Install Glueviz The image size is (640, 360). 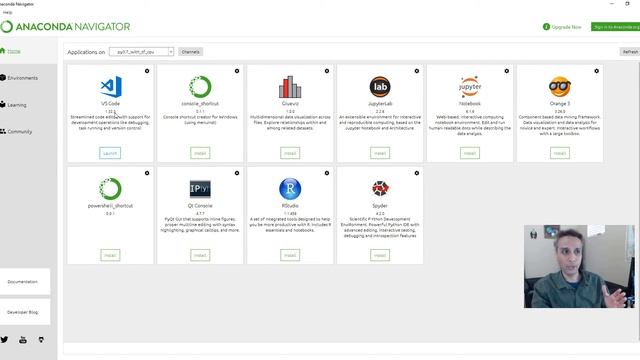[290, 153]
